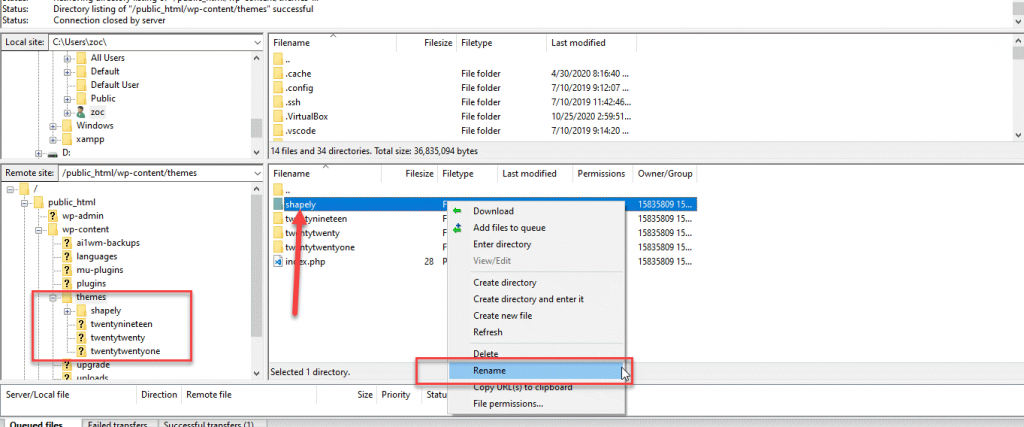Expand the Public folder in local tree

(x=67, y=99)
